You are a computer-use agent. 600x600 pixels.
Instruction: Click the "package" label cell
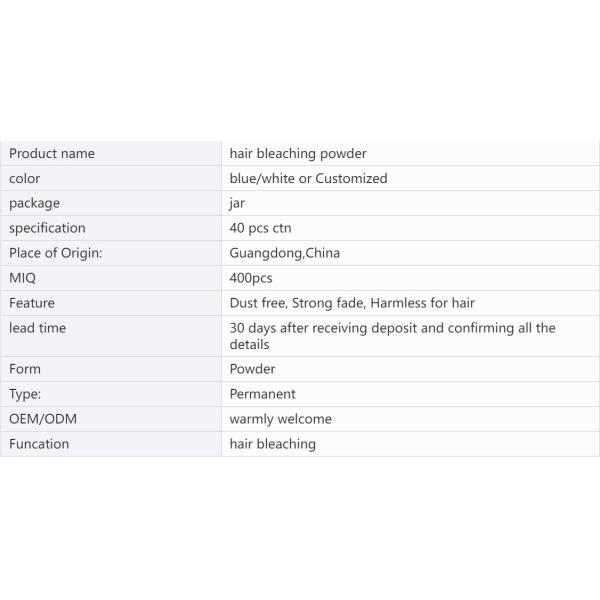point(35,204)
